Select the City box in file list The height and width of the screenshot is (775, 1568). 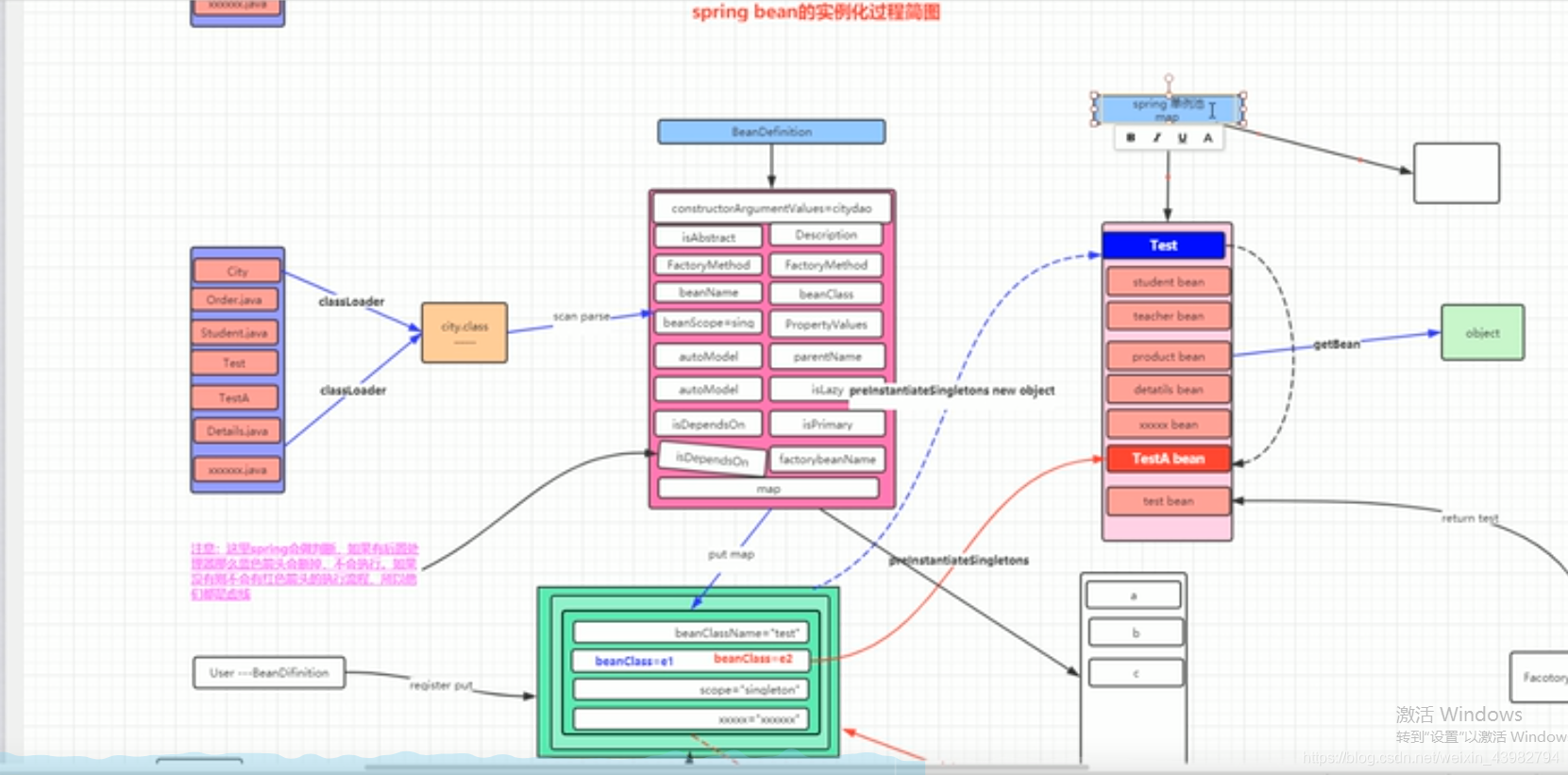237,271
